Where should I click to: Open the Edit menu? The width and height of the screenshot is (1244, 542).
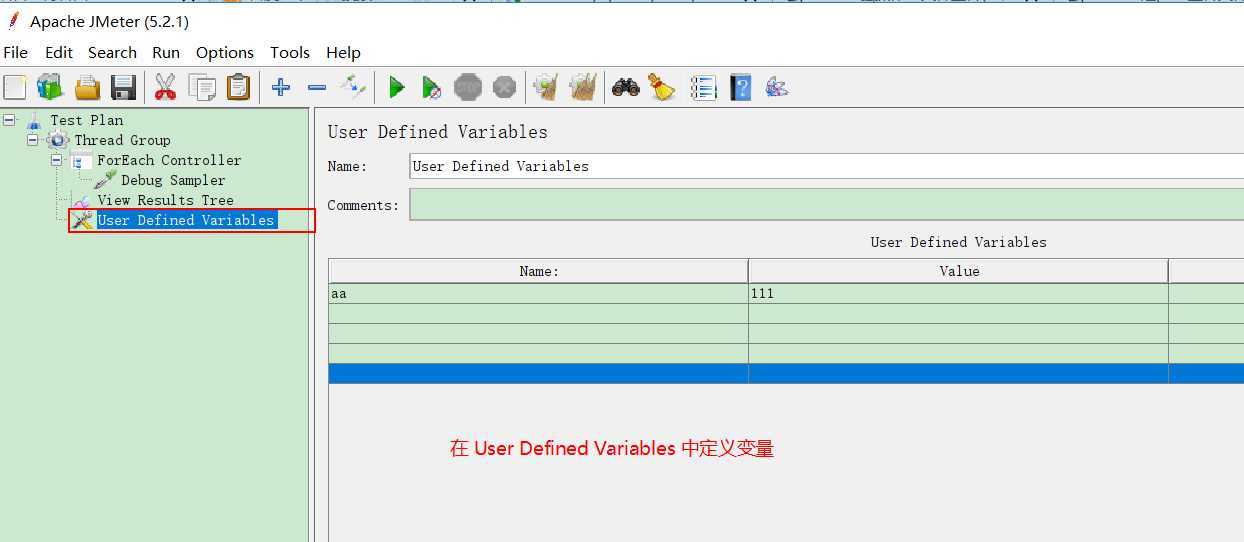pyautogui.click(x=59, y=52)
